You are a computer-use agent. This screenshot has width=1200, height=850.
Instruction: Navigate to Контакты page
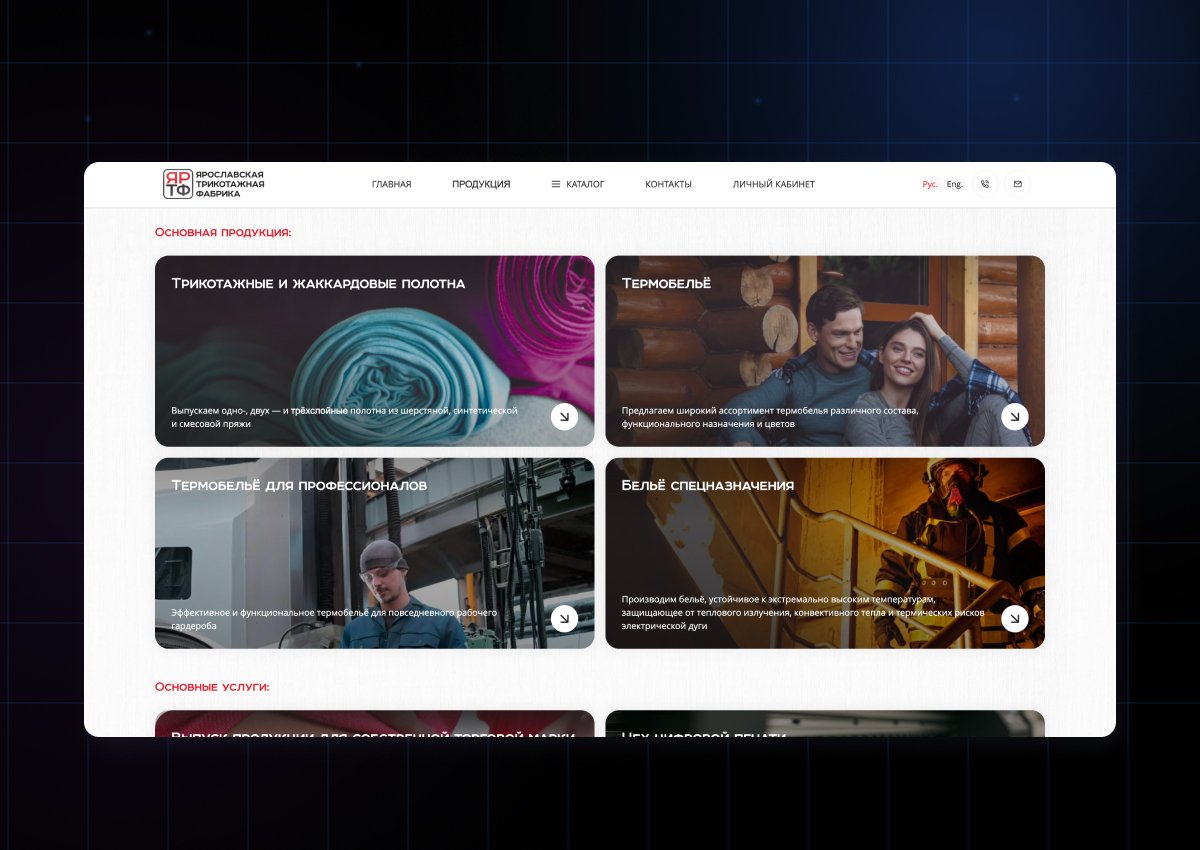click(668, 184)
